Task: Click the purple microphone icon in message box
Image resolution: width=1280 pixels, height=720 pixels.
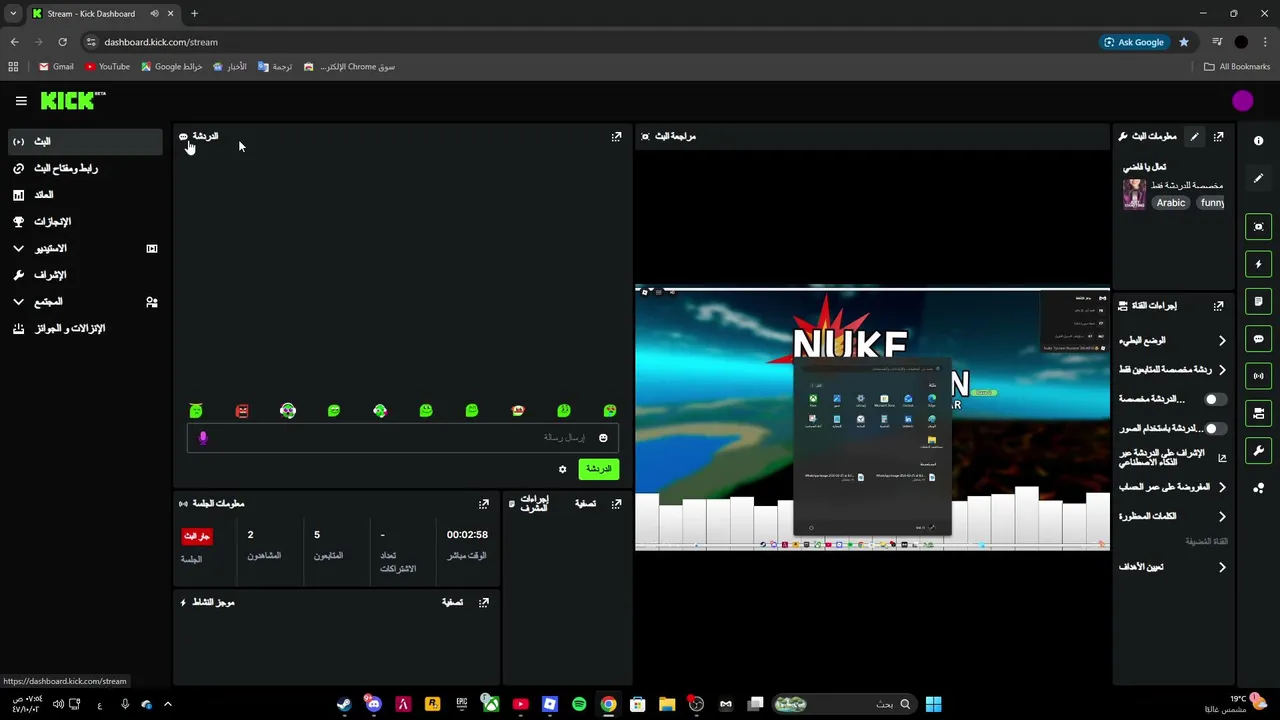Action: tap(203, 438)
